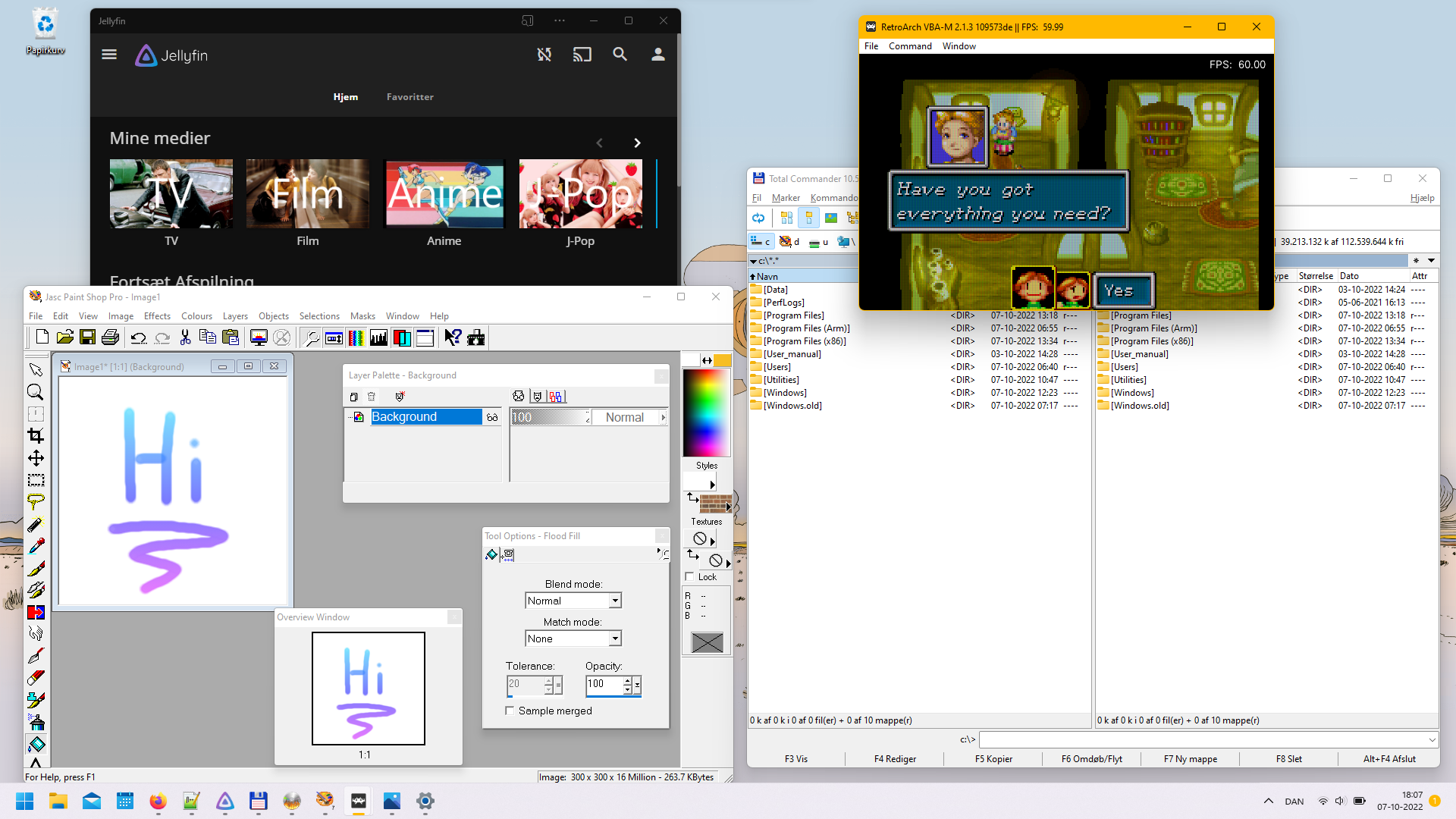Image resolution: width=1456 pixels, height=819 pixels.
Task: Select the Arrow pointer tool
Action: point(36,370)
